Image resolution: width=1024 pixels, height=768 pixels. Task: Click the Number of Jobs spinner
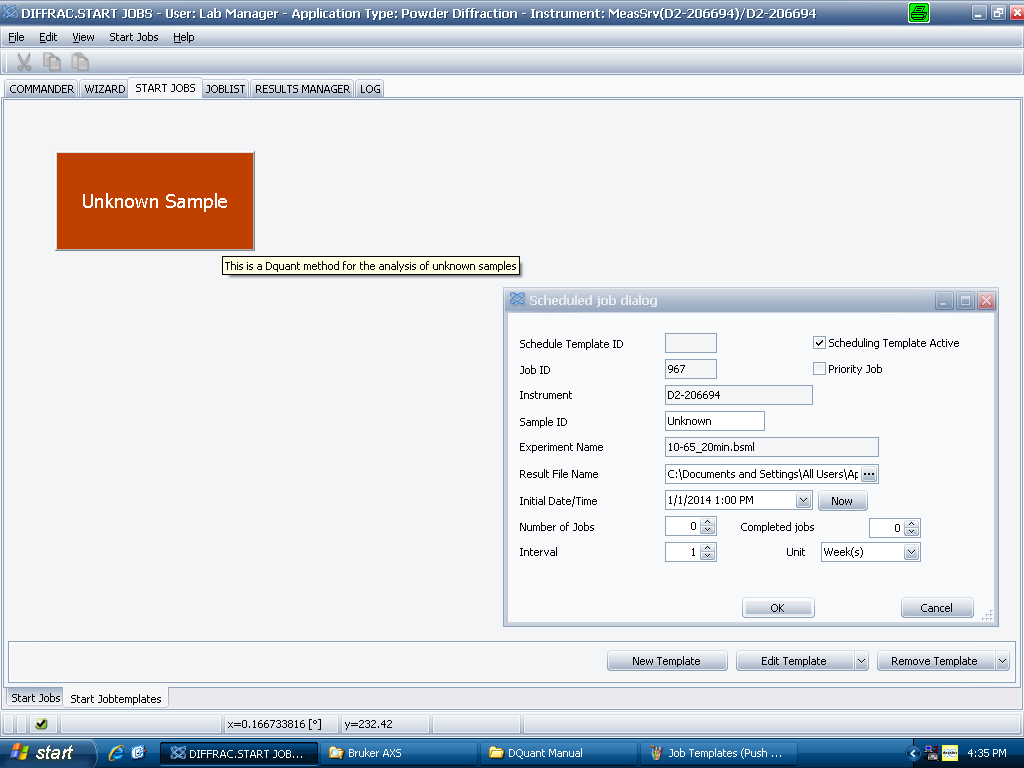pos(707,526)
